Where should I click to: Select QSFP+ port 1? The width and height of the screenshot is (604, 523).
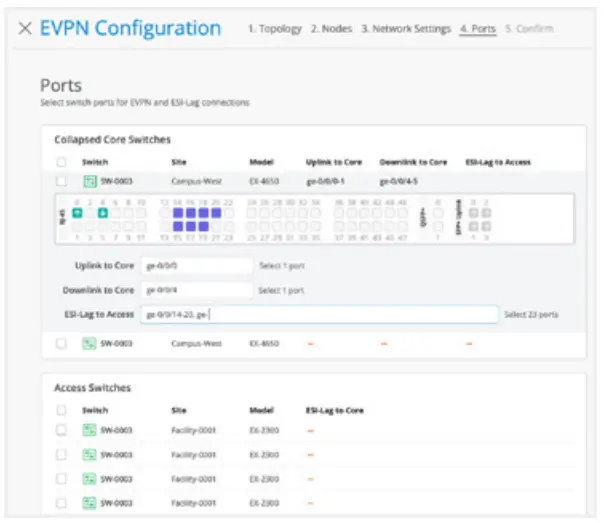pos(438,226)
